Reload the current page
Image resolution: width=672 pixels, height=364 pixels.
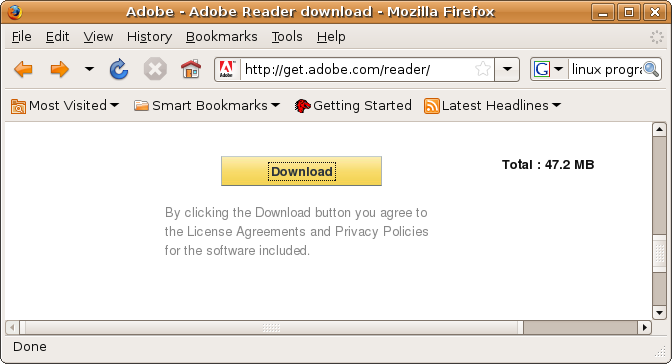(119, 69)
